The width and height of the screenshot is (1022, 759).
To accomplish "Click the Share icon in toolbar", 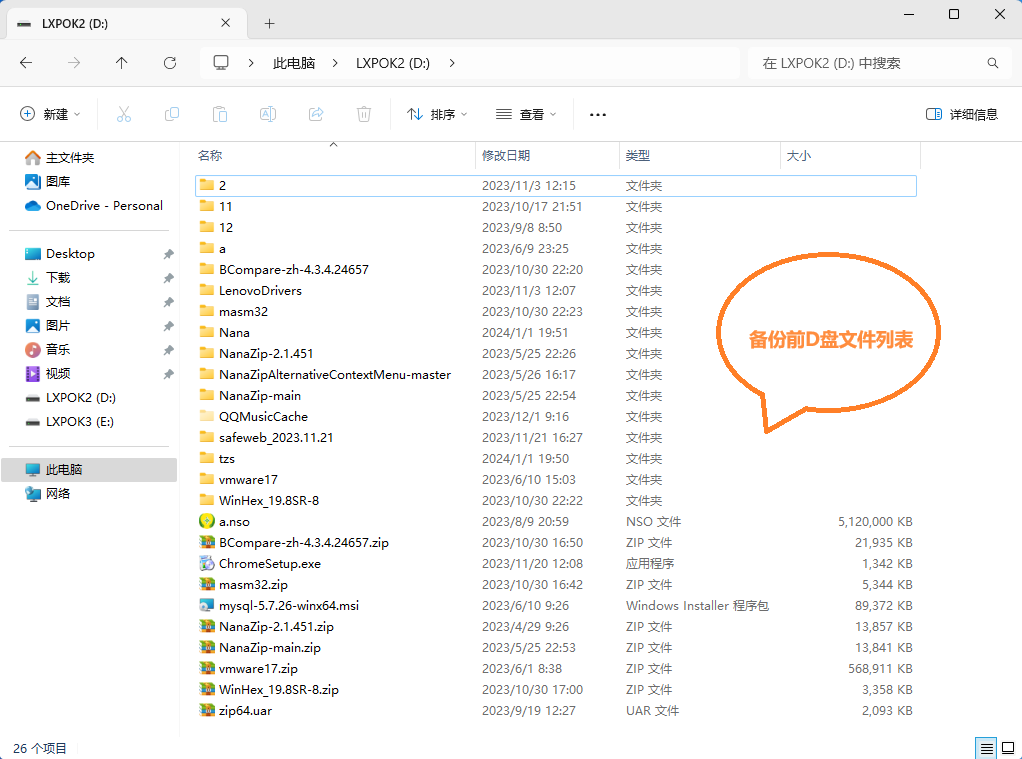I will point(316,114).
